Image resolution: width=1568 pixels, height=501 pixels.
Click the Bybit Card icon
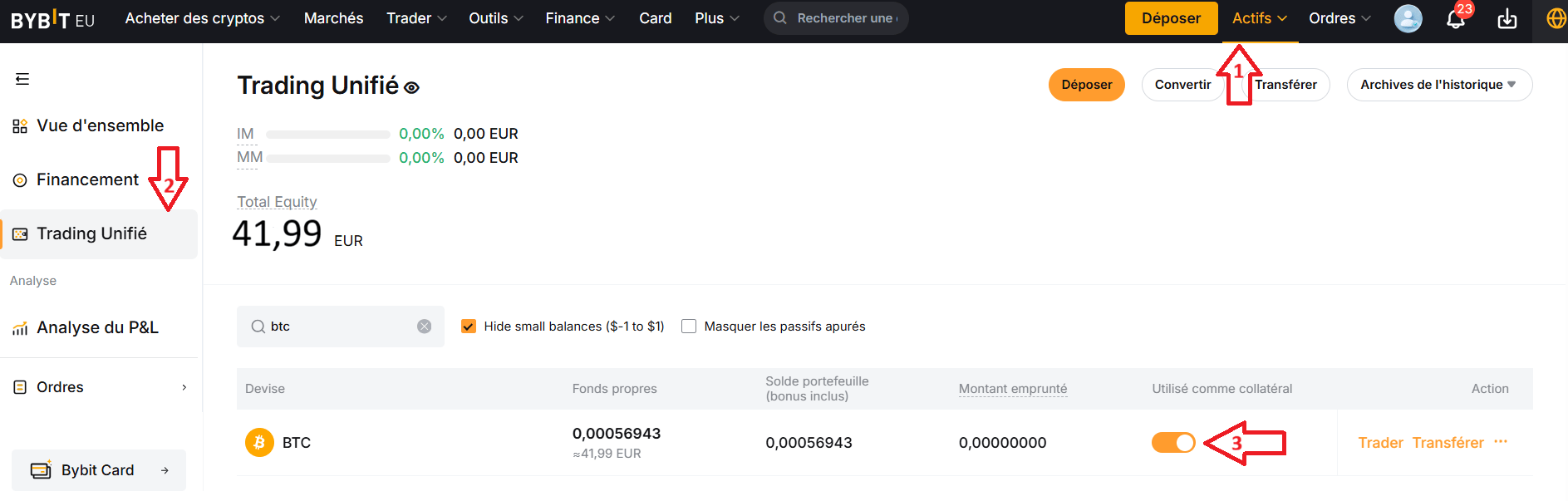[x=41, y=470]
